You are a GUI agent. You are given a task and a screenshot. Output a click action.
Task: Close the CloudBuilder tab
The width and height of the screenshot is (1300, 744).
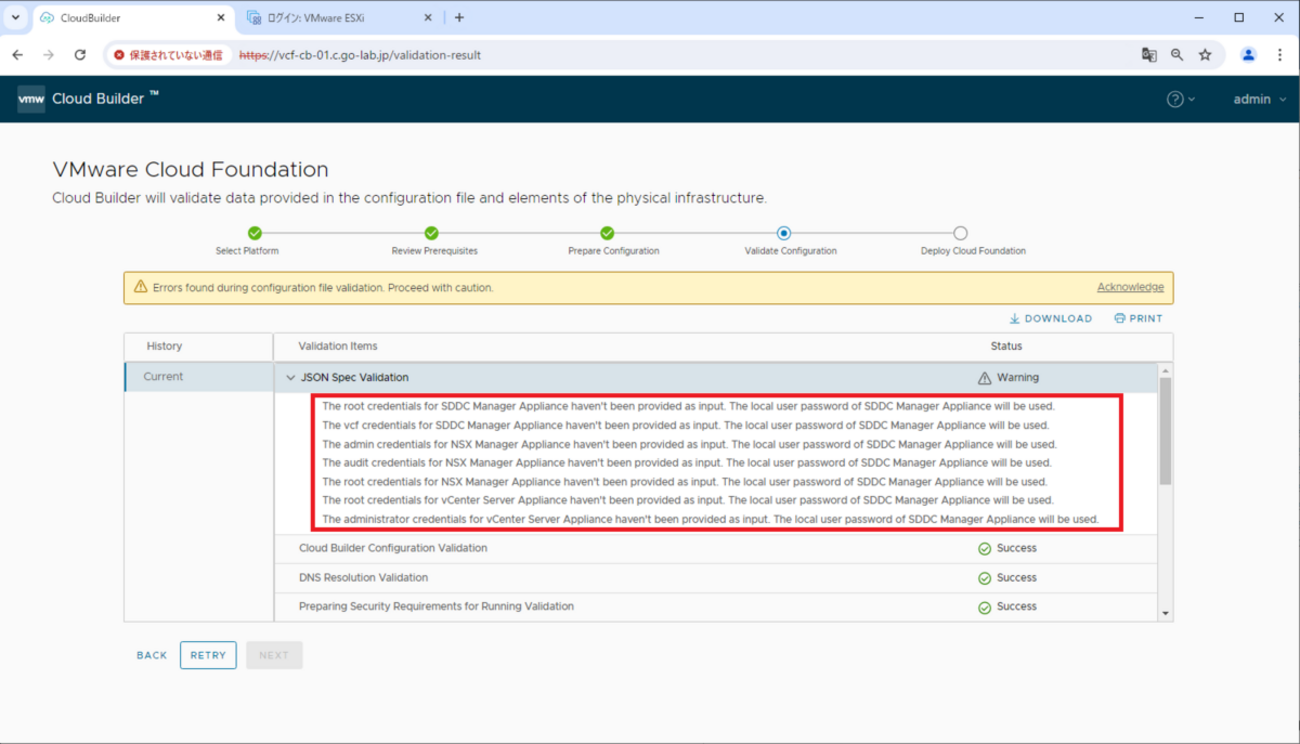point(221,17)
